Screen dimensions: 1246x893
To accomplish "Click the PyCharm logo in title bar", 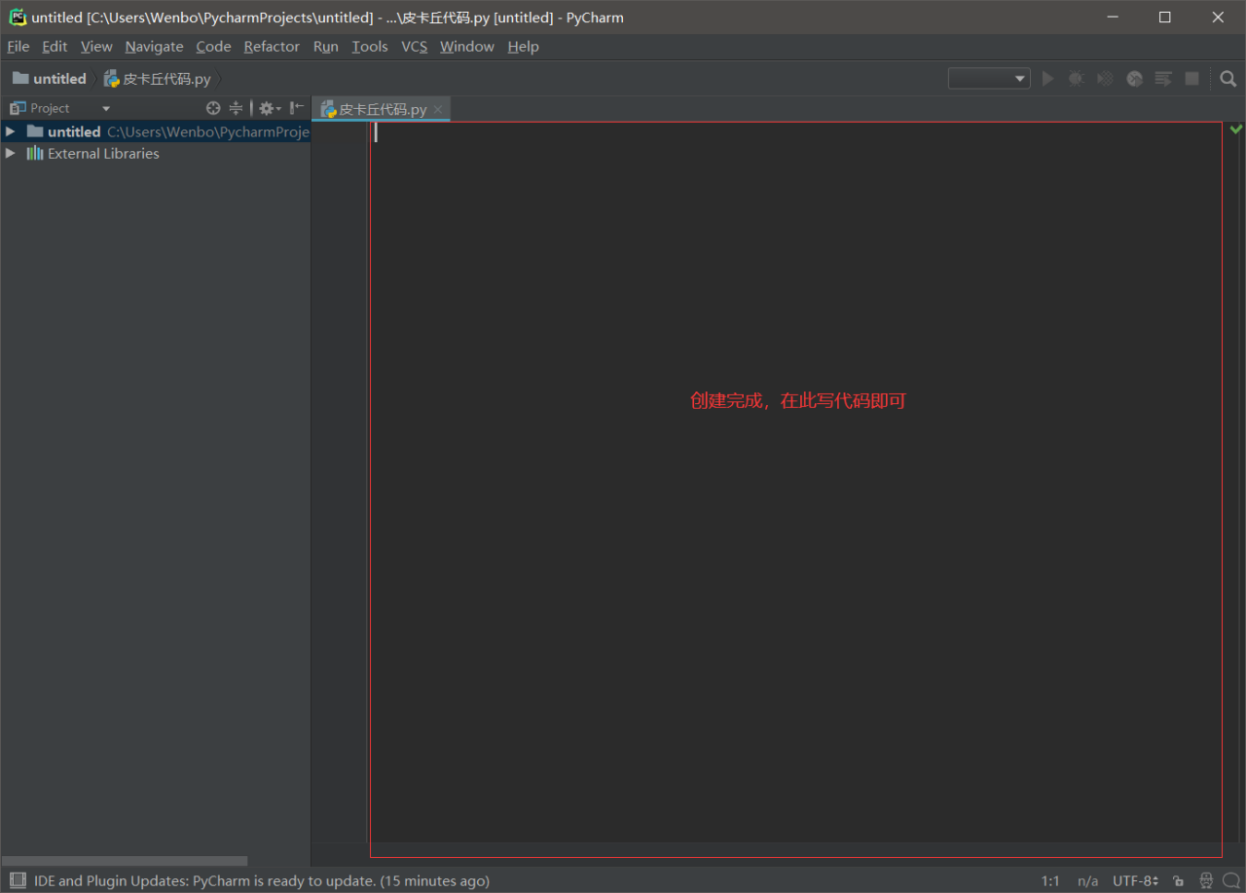I will [17, 17].
